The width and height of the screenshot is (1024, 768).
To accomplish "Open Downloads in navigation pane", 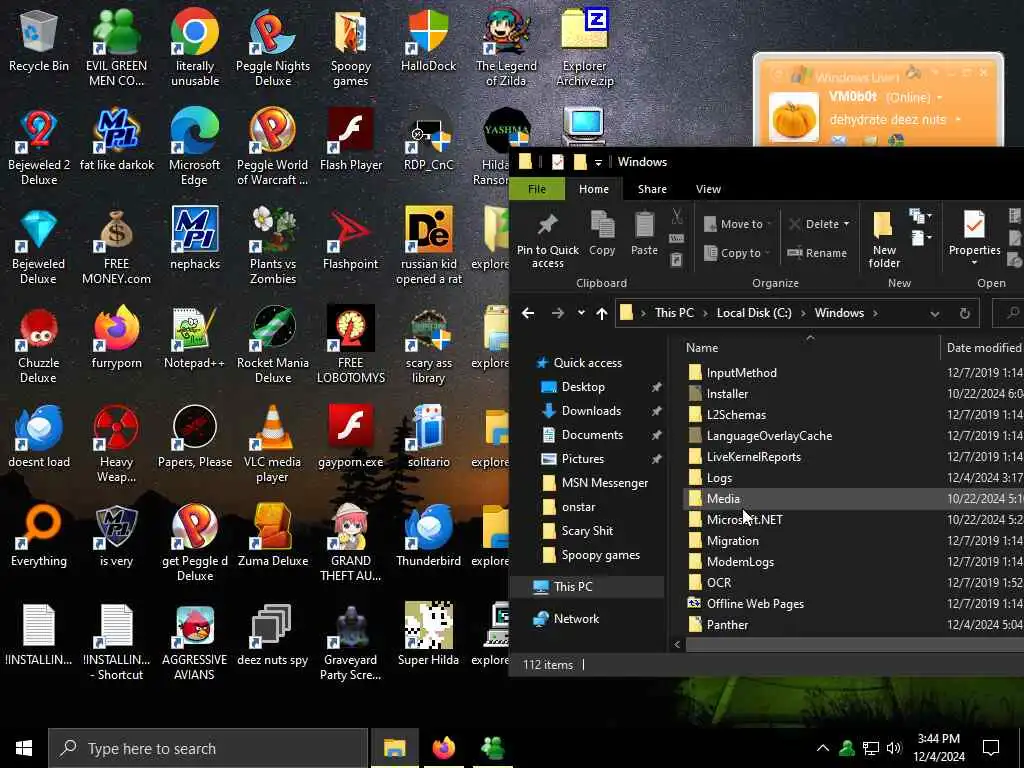I will click(591, 411).
